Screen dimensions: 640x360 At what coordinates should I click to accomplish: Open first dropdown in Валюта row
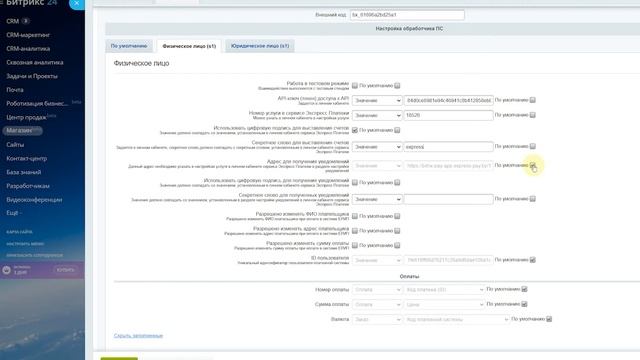(377, 320)
